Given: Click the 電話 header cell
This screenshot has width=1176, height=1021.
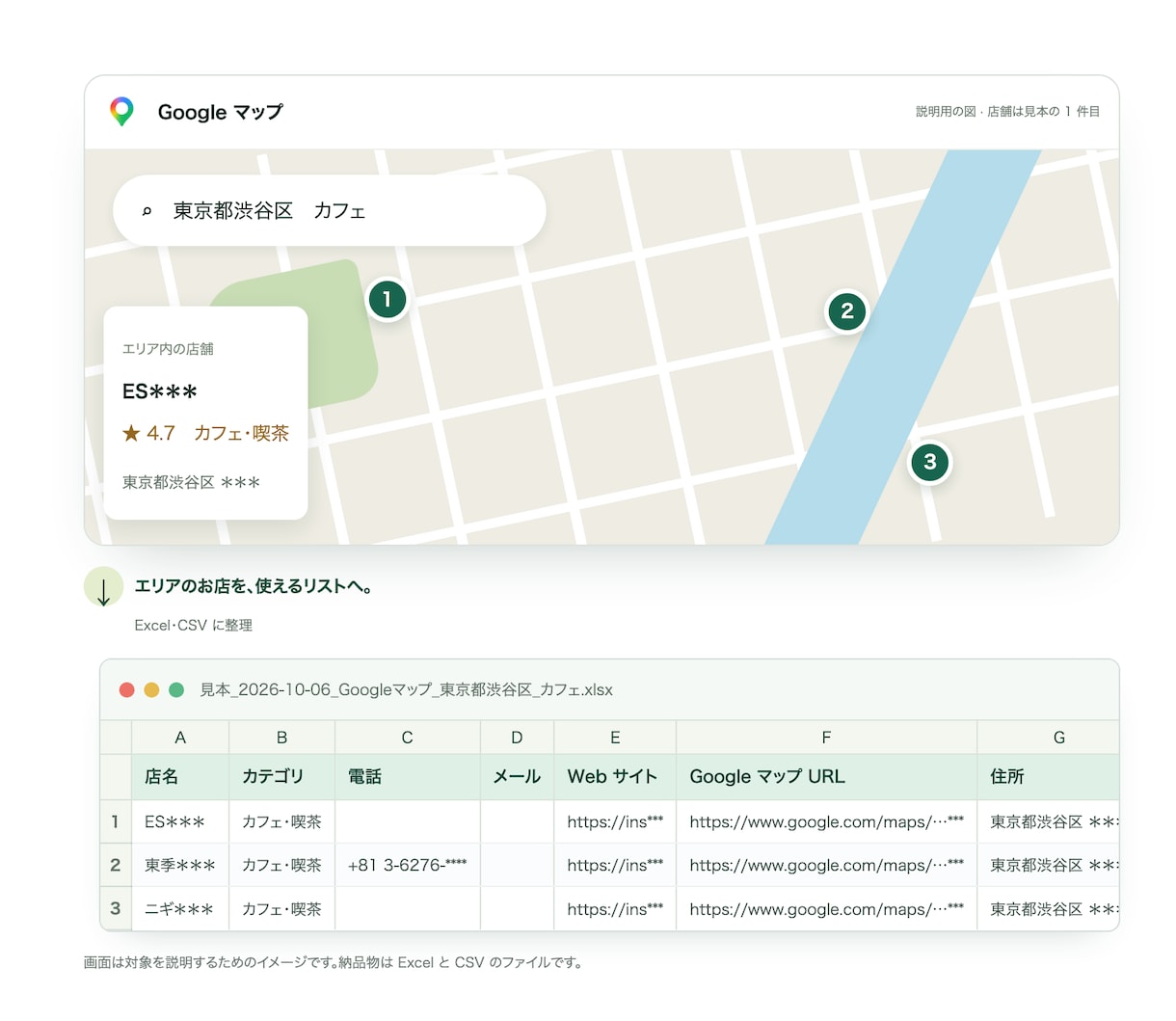Looking at the screenshot, I should tap(407, 777).
